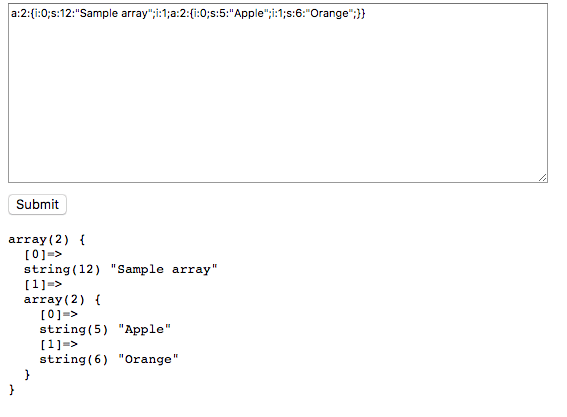This screenshot has height=417, width=567.
Task: Grab the textarea resize handle corner
Action: coord(542,178)
